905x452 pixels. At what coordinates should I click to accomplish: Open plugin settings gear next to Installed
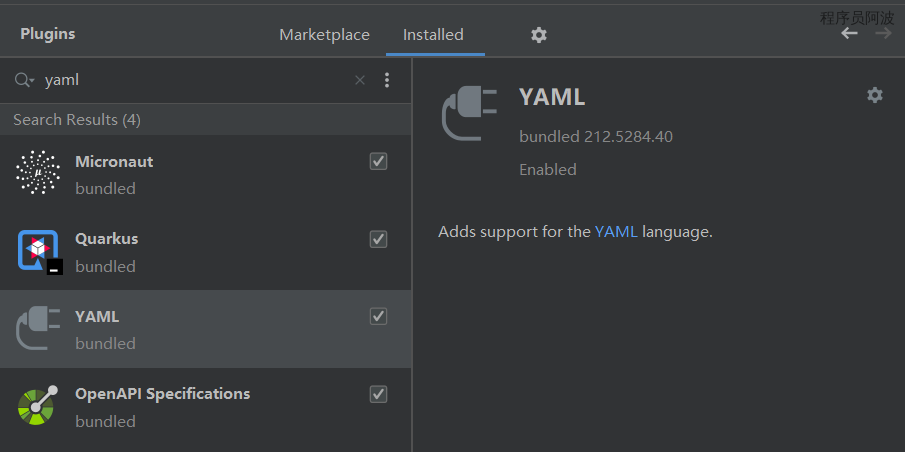(x=539, y=35)
